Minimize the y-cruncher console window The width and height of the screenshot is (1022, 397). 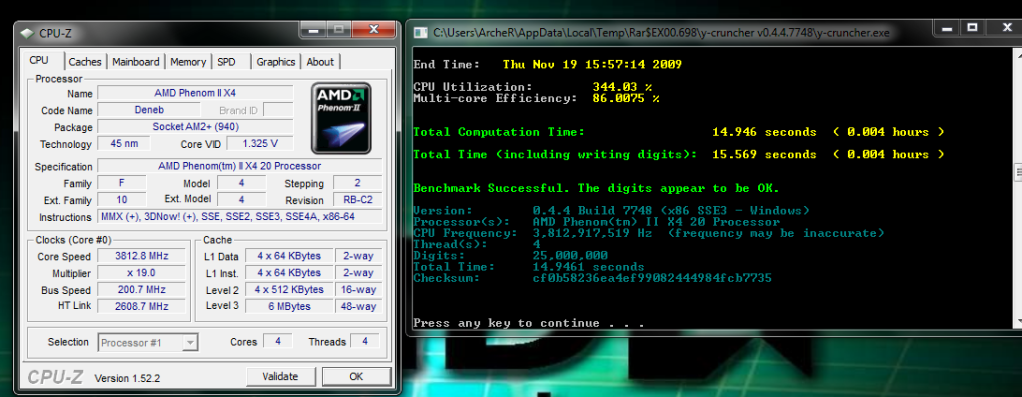point(946,27)
